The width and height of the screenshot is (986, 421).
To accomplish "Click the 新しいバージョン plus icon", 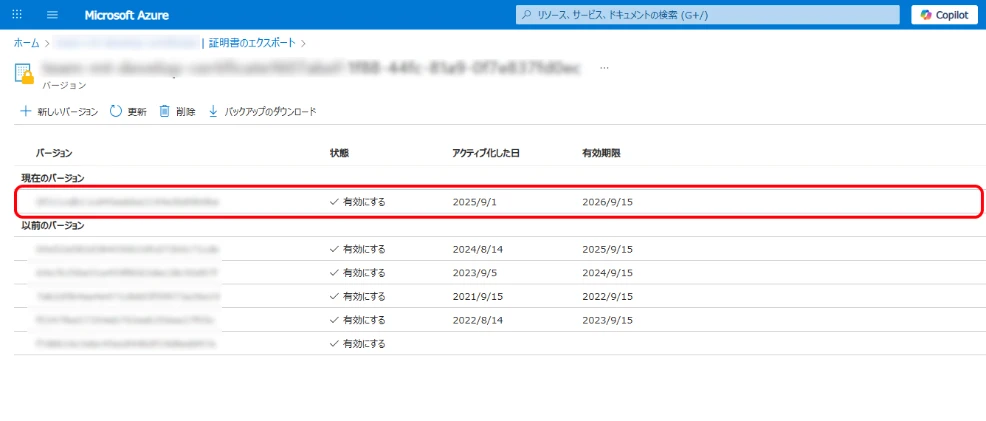I will (x=25, y=112).
